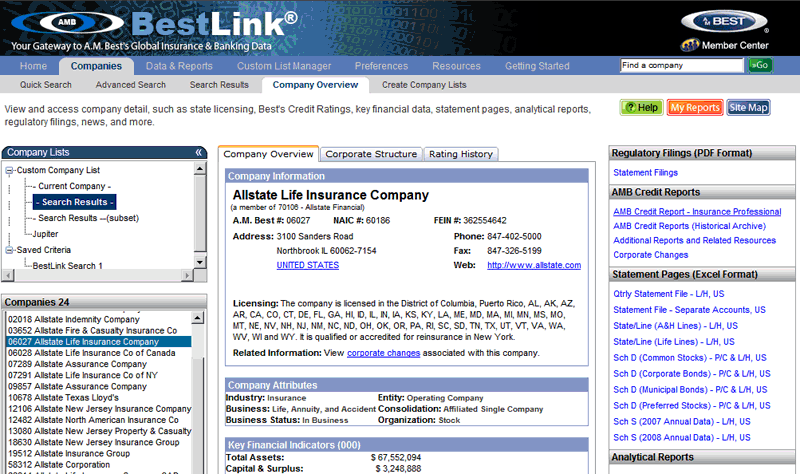The image size is (800, 474).
Task: Select 02018 Allstate Indemnity Company
Action: 73,319
